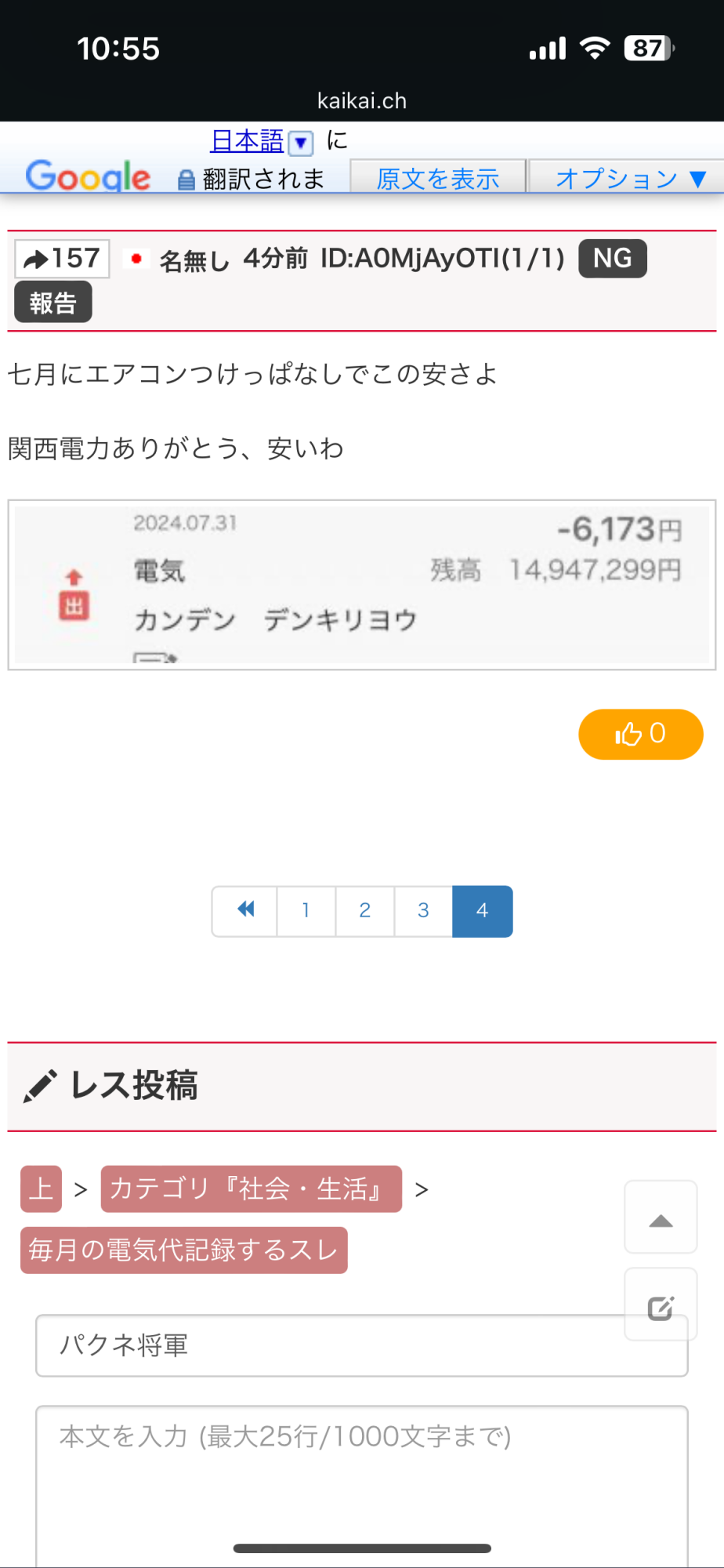The image size is (724, 1568).
Task: Go to page 3 of thread
Action: point(423,910)
